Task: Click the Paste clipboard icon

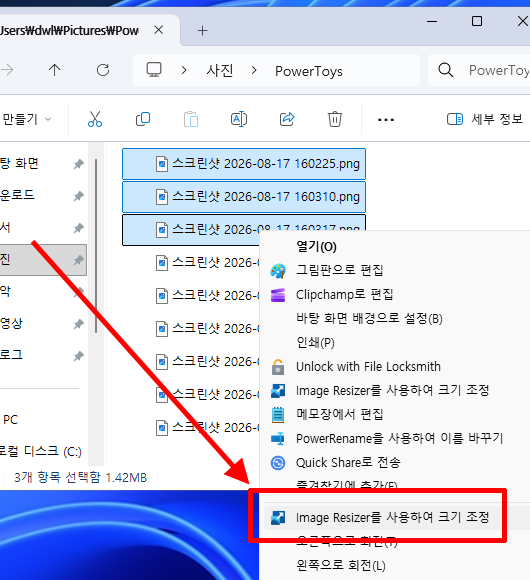Action: point(191,119)
